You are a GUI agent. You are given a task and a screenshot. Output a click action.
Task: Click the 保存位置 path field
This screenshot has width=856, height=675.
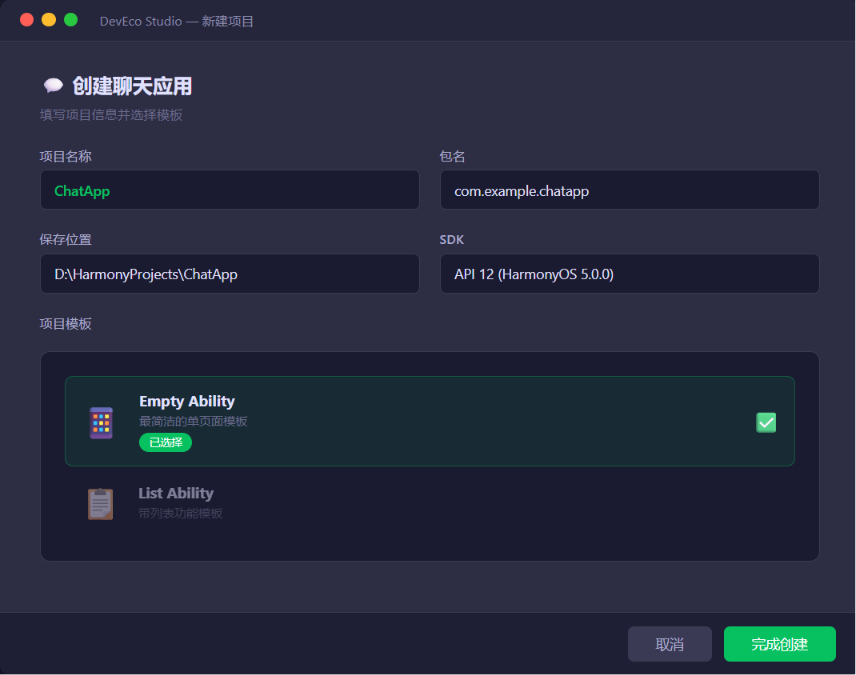[x=230, y=274]
